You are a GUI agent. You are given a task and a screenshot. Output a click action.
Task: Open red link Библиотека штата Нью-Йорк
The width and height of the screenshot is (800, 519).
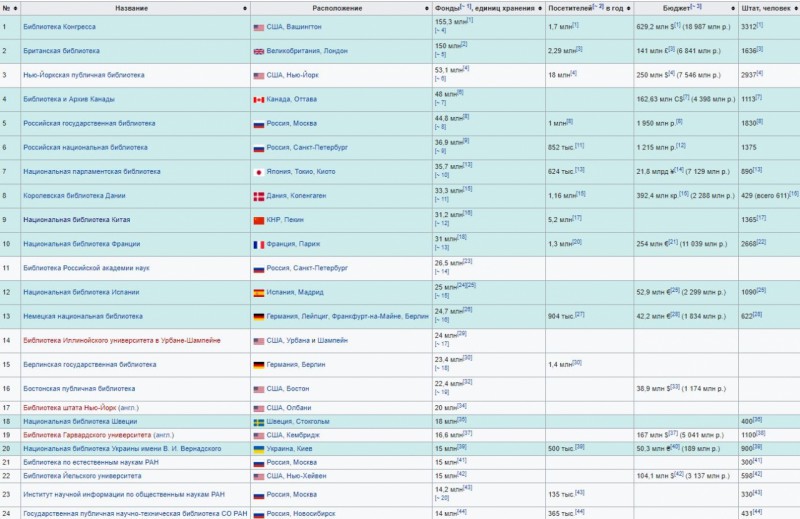pyautogui.click(x=70, y=407)
